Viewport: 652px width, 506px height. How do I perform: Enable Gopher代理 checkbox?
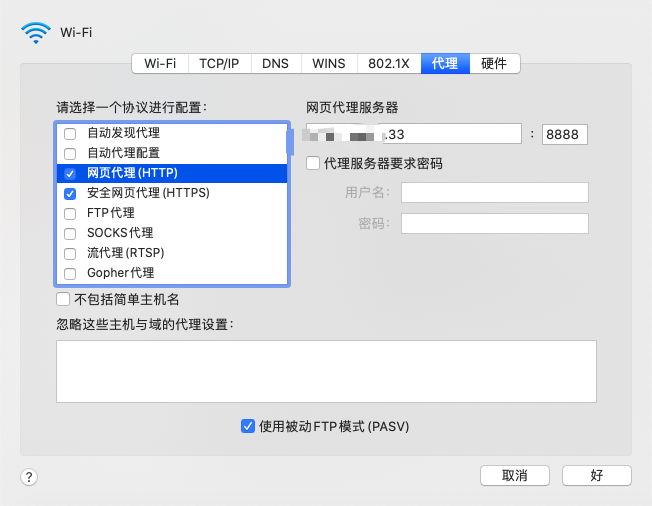click(70, 274)
